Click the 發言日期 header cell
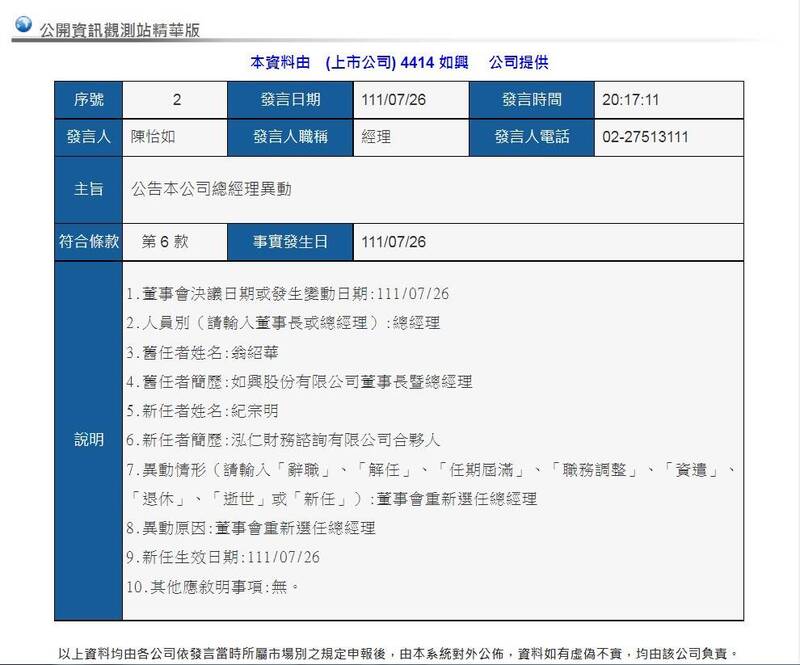This screenshot has width=800, height=665. tap(290, 100)
